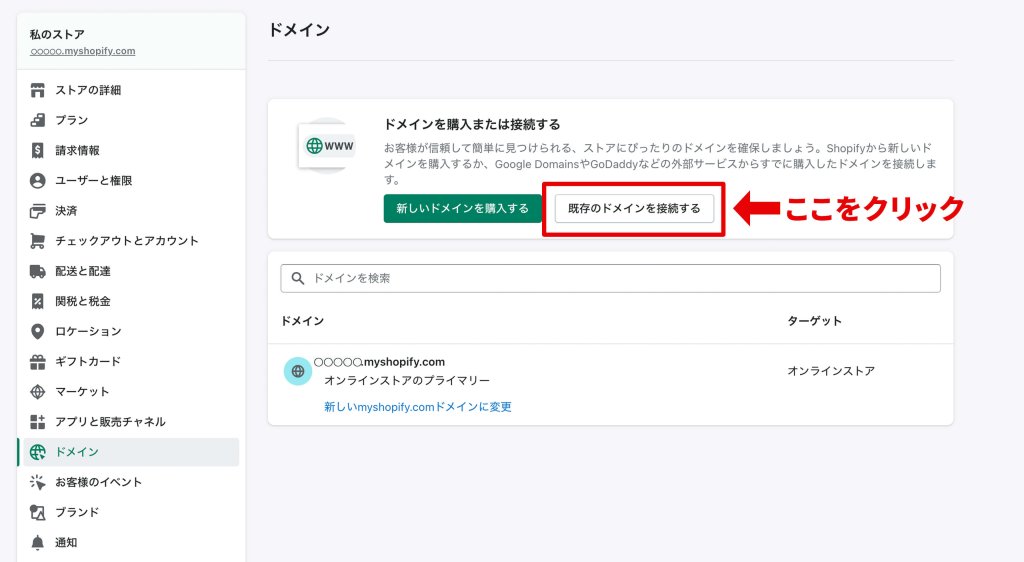Click the www illustration thumbnail
Viewport: 1024px width, 562px height.
pyautogui.click(x=327, y=146)
